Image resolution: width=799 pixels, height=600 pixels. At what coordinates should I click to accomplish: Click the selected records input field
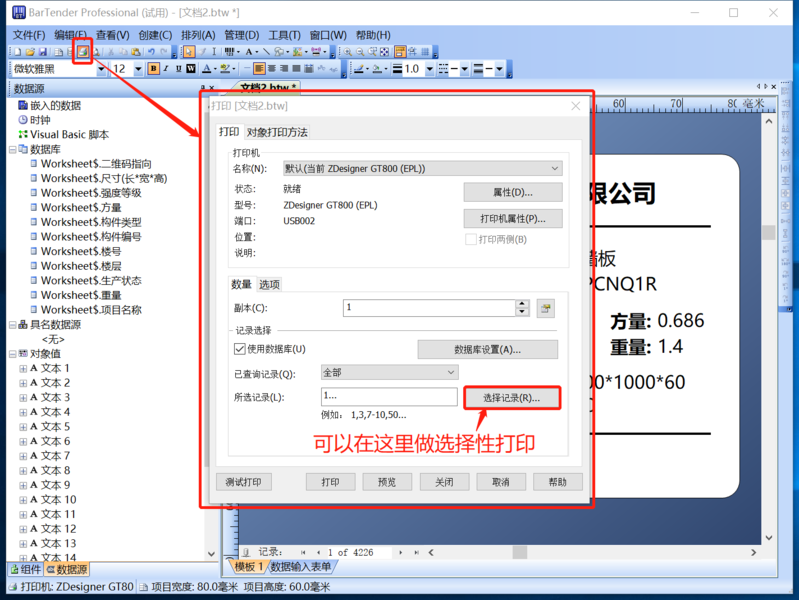[389, 397]
